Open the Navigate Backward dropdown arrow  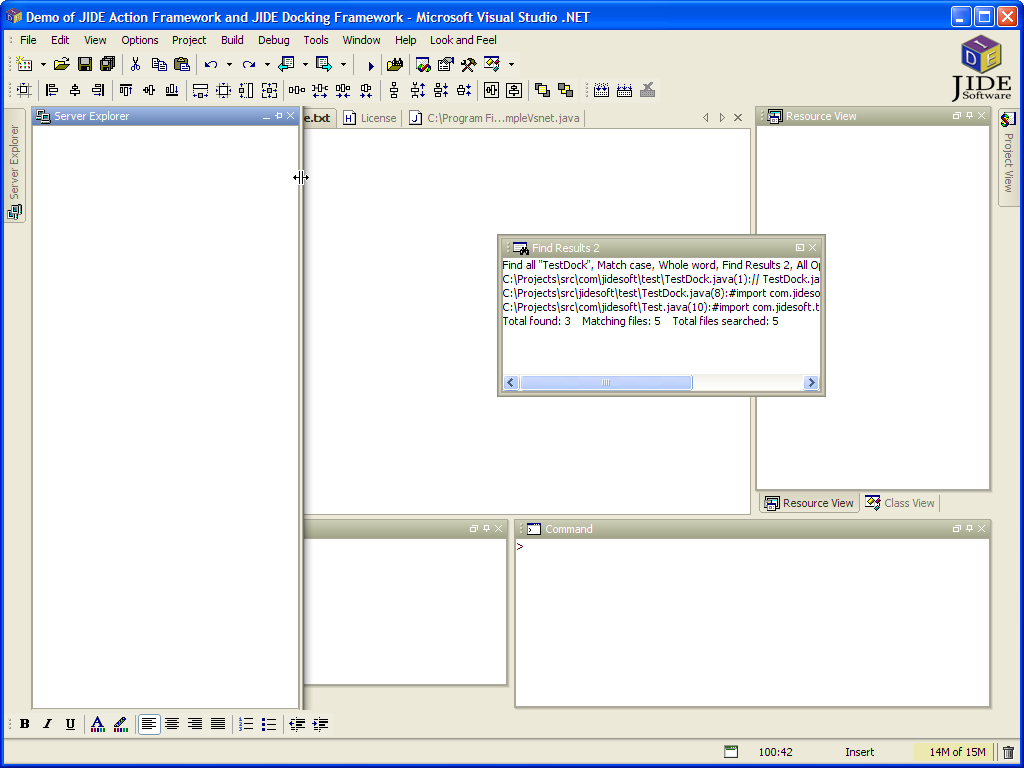305,64
